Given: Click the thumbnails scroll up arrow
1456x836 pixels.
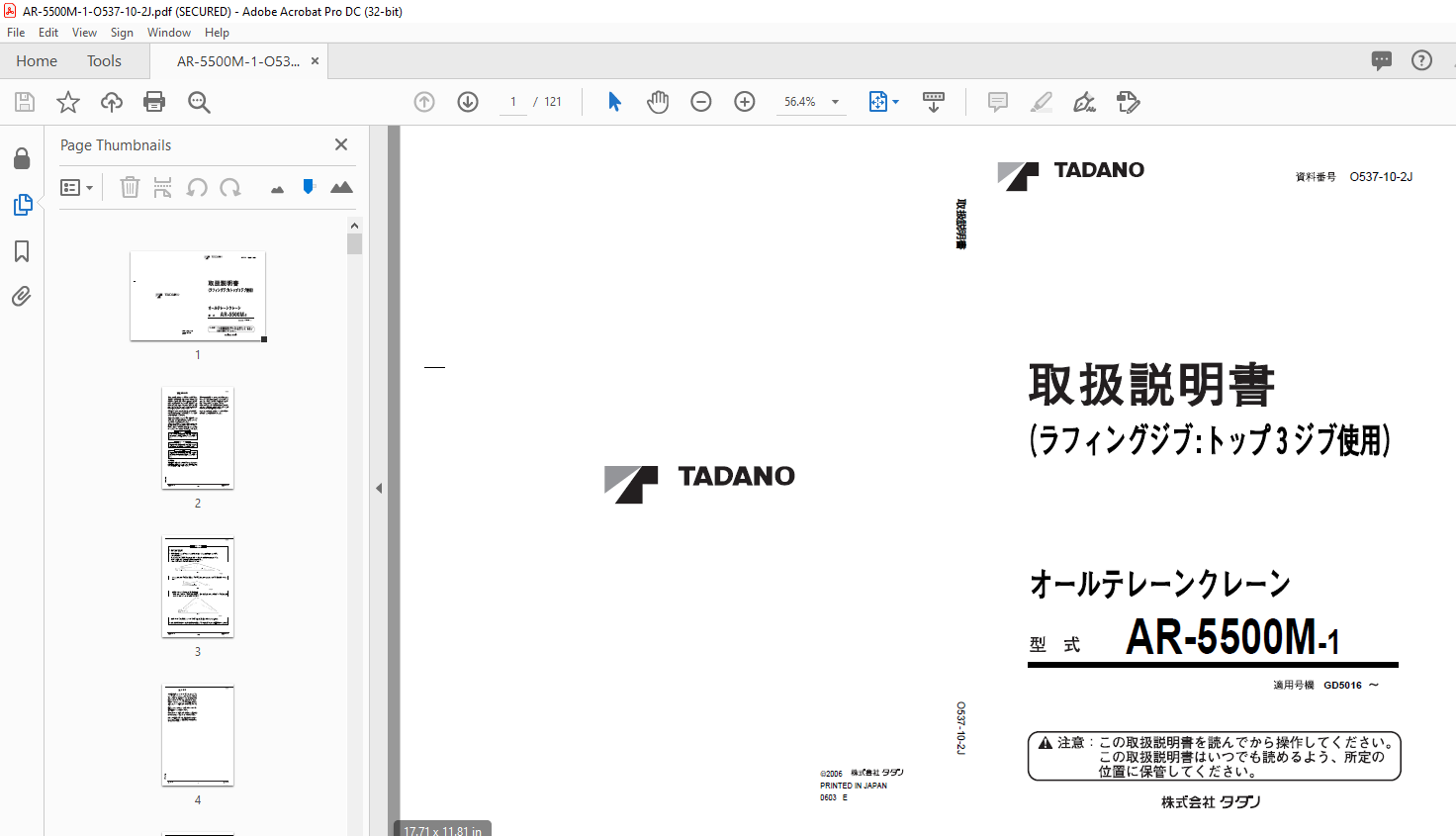Looking at the screenshot, I should pyautogui.click(x=355, y=226).
